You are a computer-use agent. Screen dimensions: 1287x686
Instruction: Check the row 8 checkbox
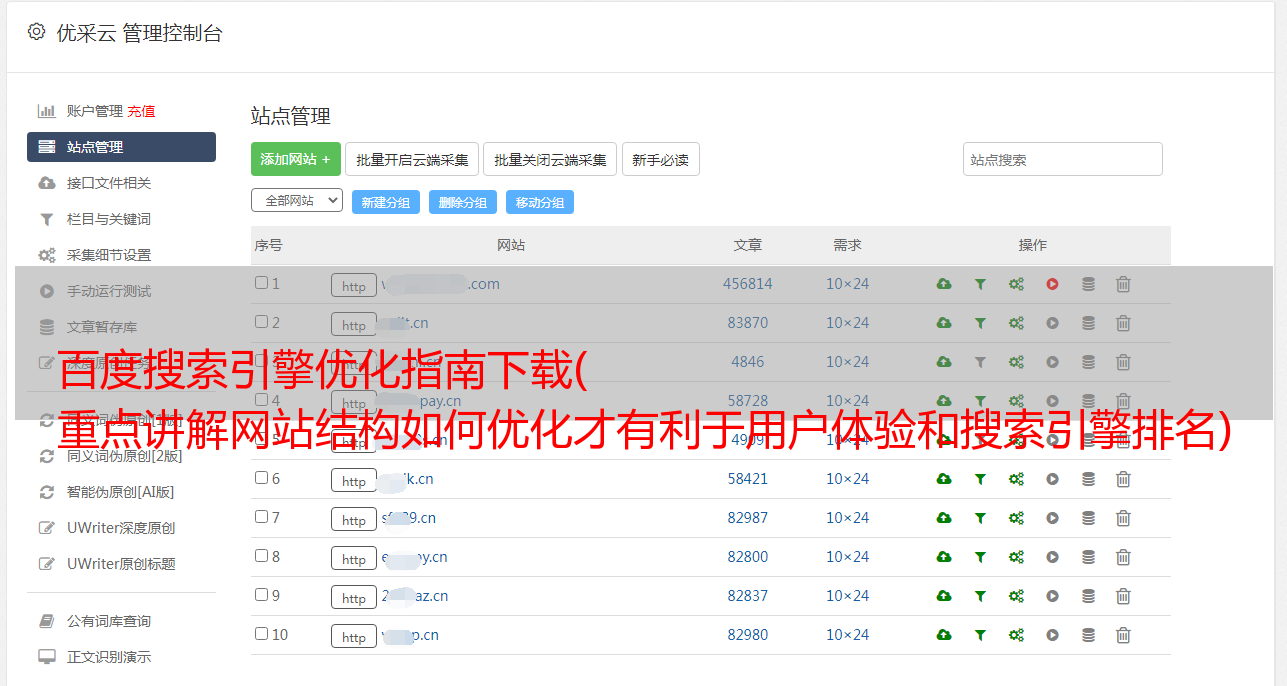coord(261,556)
